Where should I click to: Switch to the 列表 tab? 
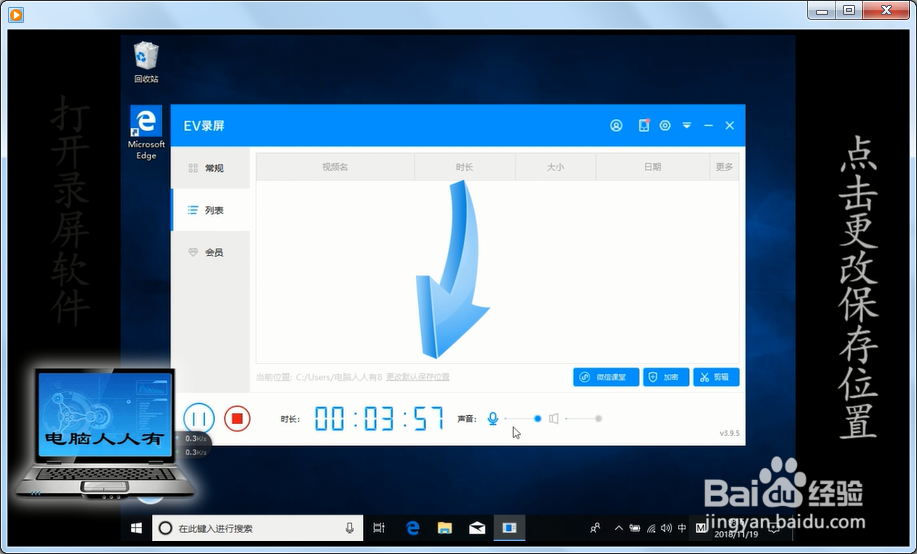[211, 210]
